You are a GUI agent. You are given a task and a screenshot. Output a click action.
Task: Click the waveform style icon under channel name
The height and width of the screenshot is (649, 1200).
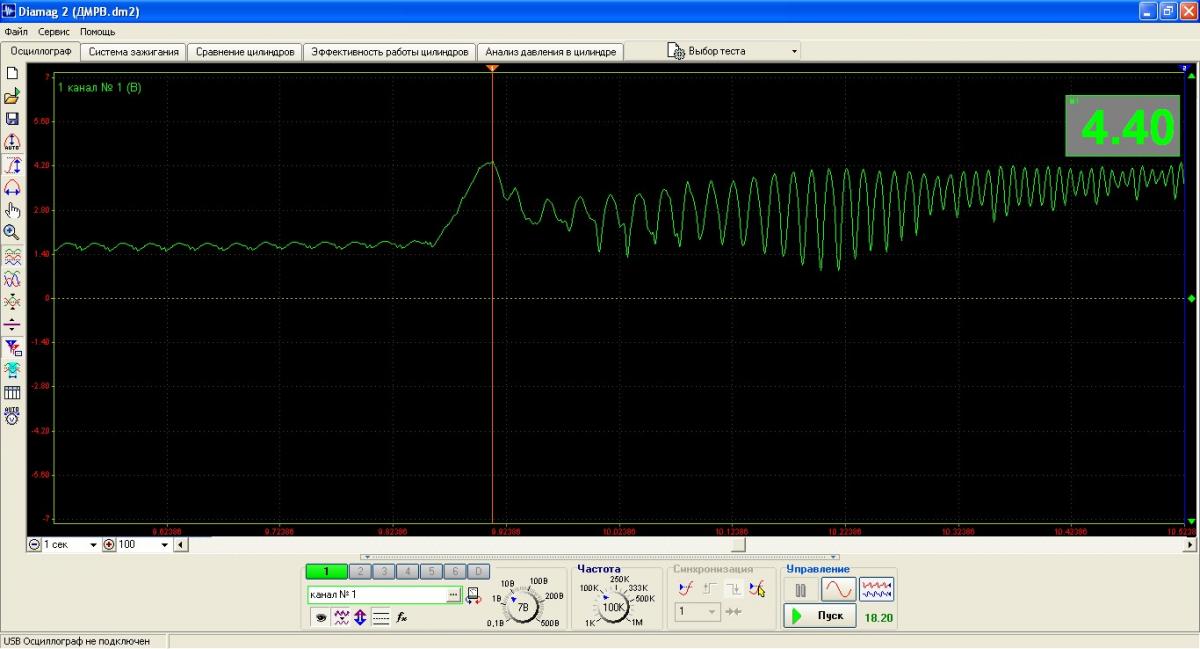pos(341,618)
